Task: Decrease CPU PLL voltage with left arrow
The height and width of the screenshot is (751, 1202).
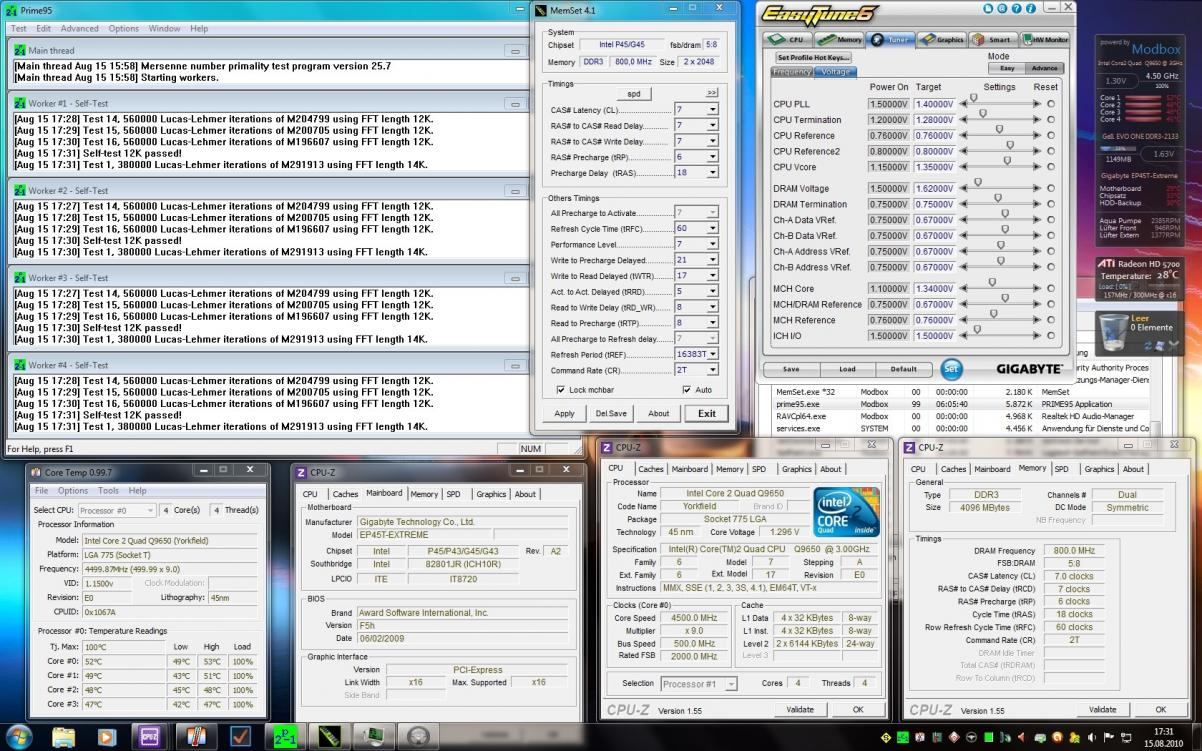Action: coord(963,104)
